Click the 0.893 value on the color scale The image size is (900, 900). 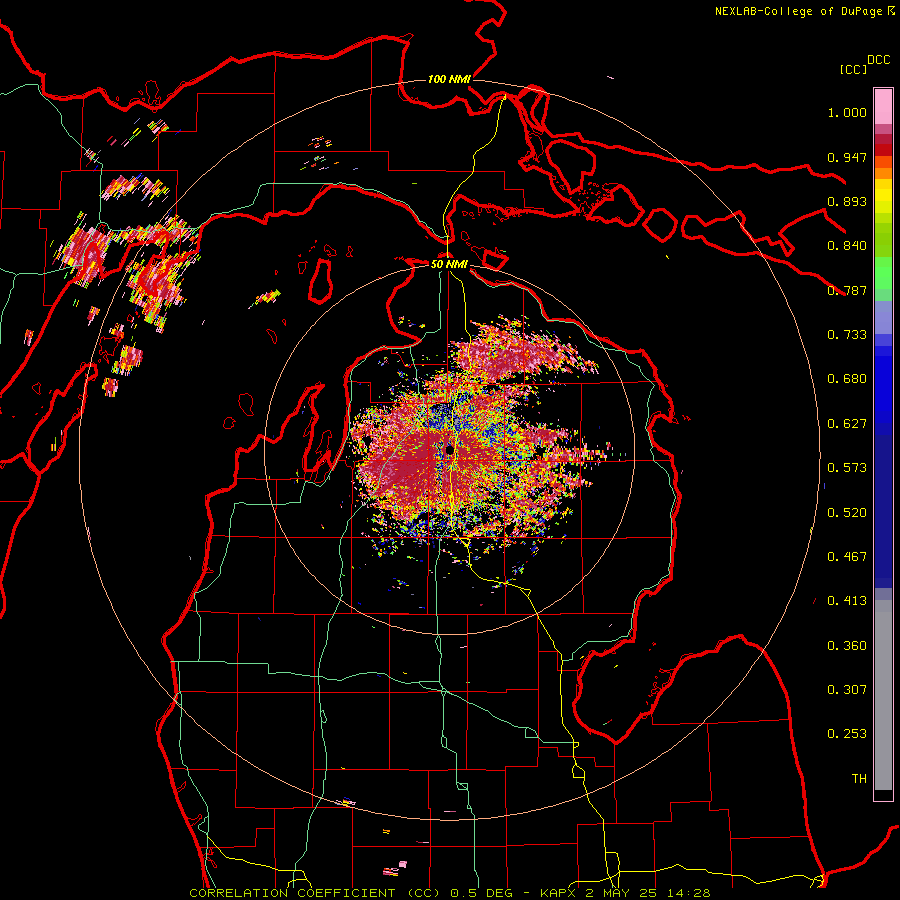tap(847, 201)
